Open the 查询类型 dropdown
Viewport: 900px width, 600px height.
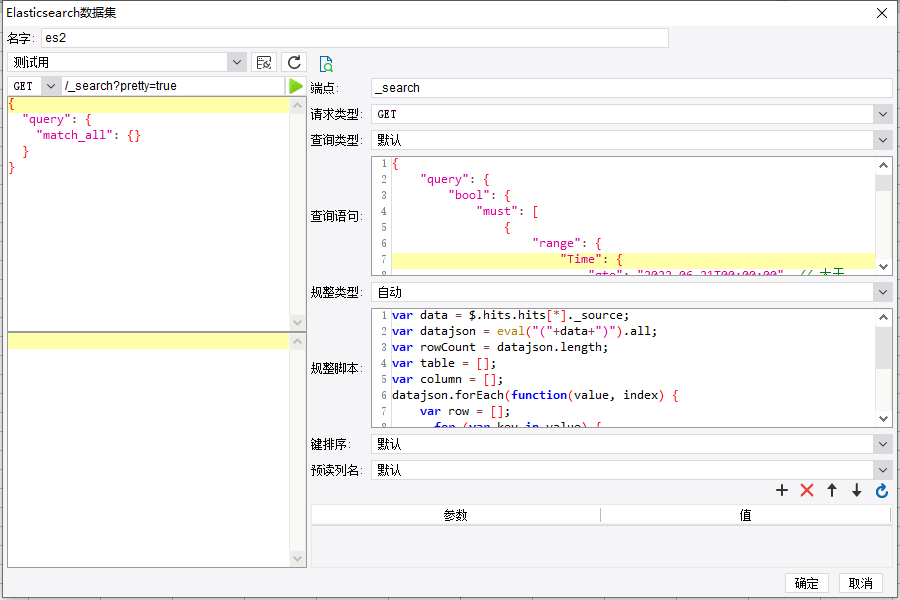coord(883,140)
